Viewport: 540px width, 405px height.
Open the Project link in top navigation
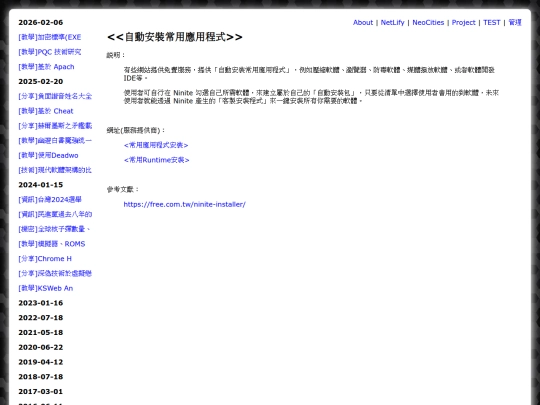point(463,22)
